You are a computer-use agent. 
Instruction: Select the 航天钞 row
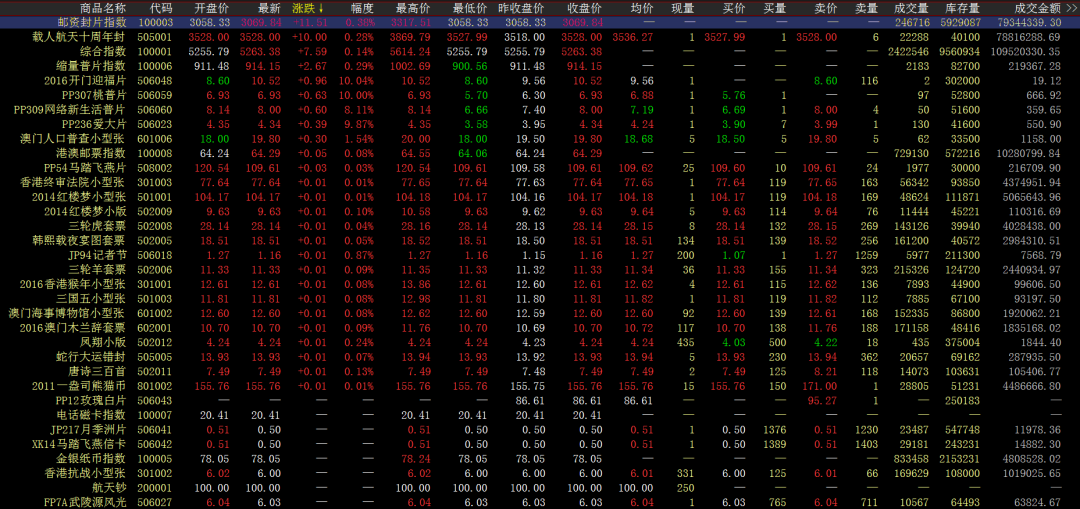pyautogui.click(x=540, y=488)
